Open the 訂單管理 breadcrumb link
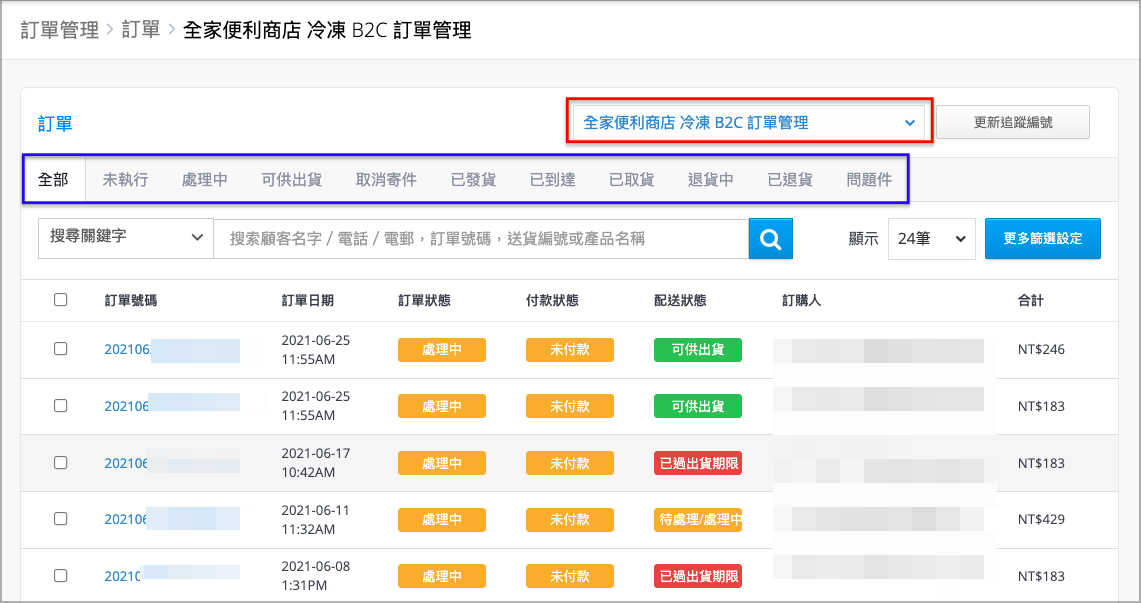Viewport: 1141px width, 603px height. (60, 30)
